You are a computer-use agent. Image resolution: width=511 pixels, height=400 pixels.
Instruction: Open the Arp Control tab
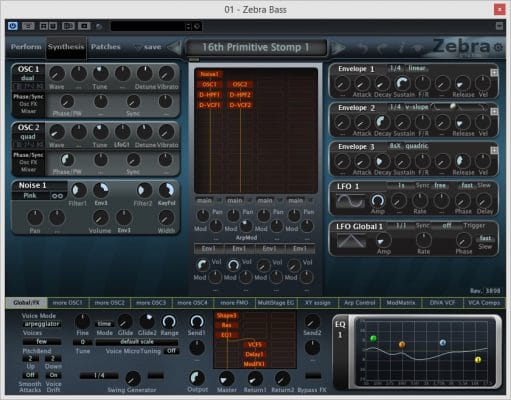pos(359,303)
